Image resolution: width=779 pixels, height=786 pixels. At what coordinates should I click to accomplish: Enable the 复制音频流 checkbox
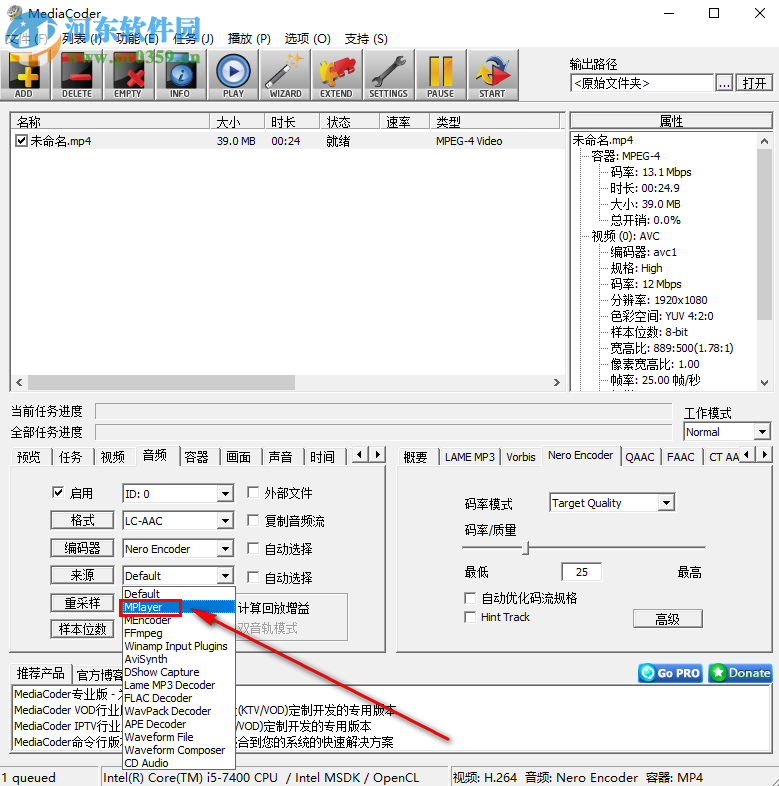pyautogui.click(x=253, y=521)
